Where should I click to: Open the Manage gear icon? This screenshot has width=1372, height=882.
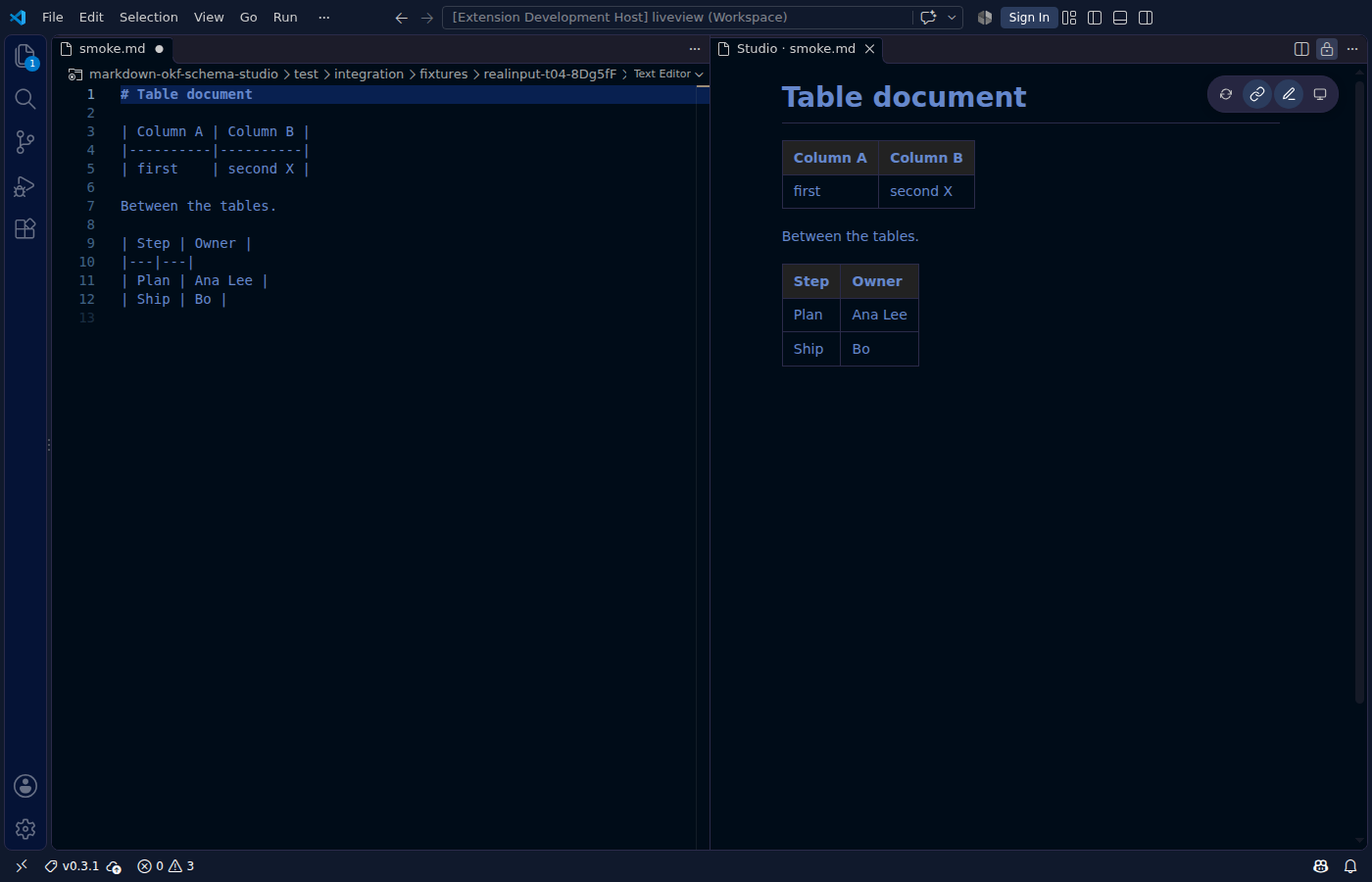point(25,829)
